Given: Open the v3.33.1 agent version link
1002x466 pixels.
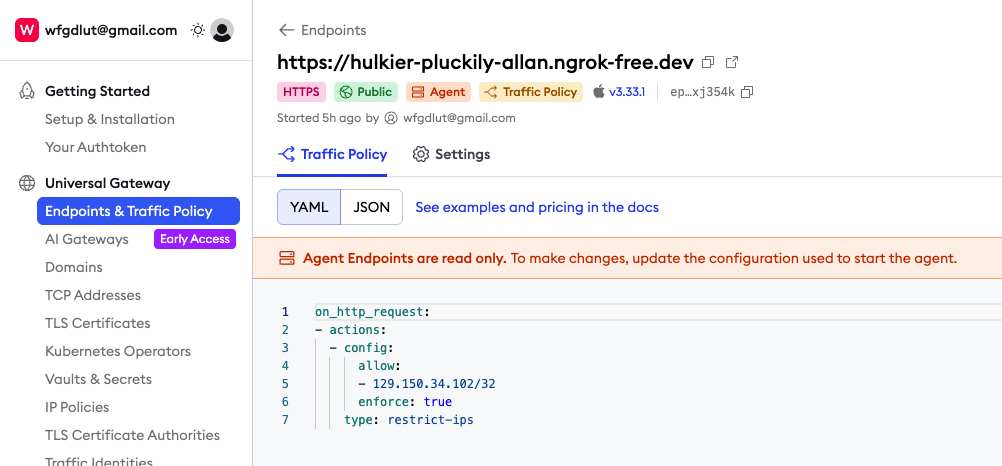Looking at the screenshot, I should coord(627,92).
